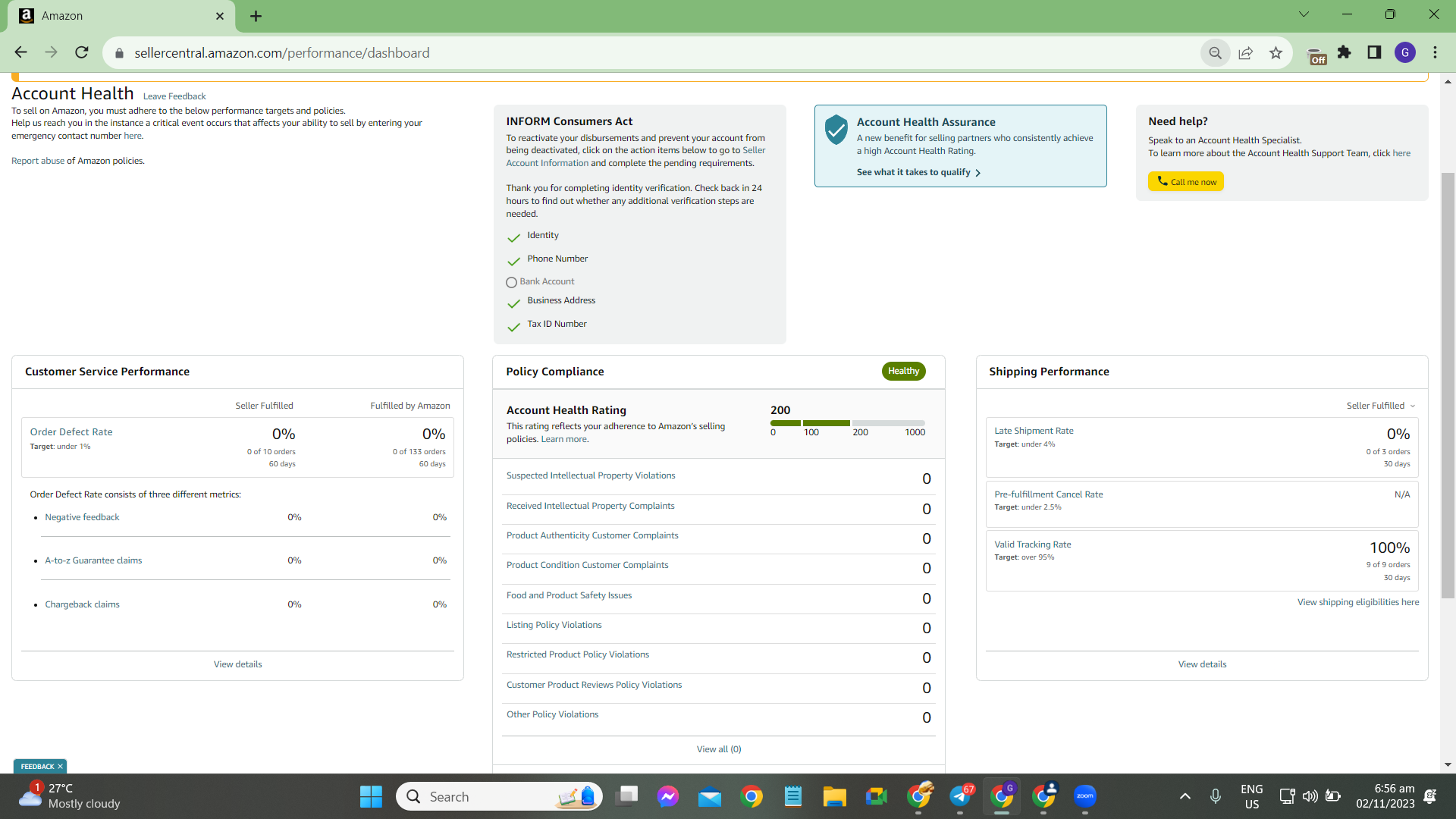
Task: Open the Extensions puzzle icon
Action: pyautogui.click(x=1344, y=52)
